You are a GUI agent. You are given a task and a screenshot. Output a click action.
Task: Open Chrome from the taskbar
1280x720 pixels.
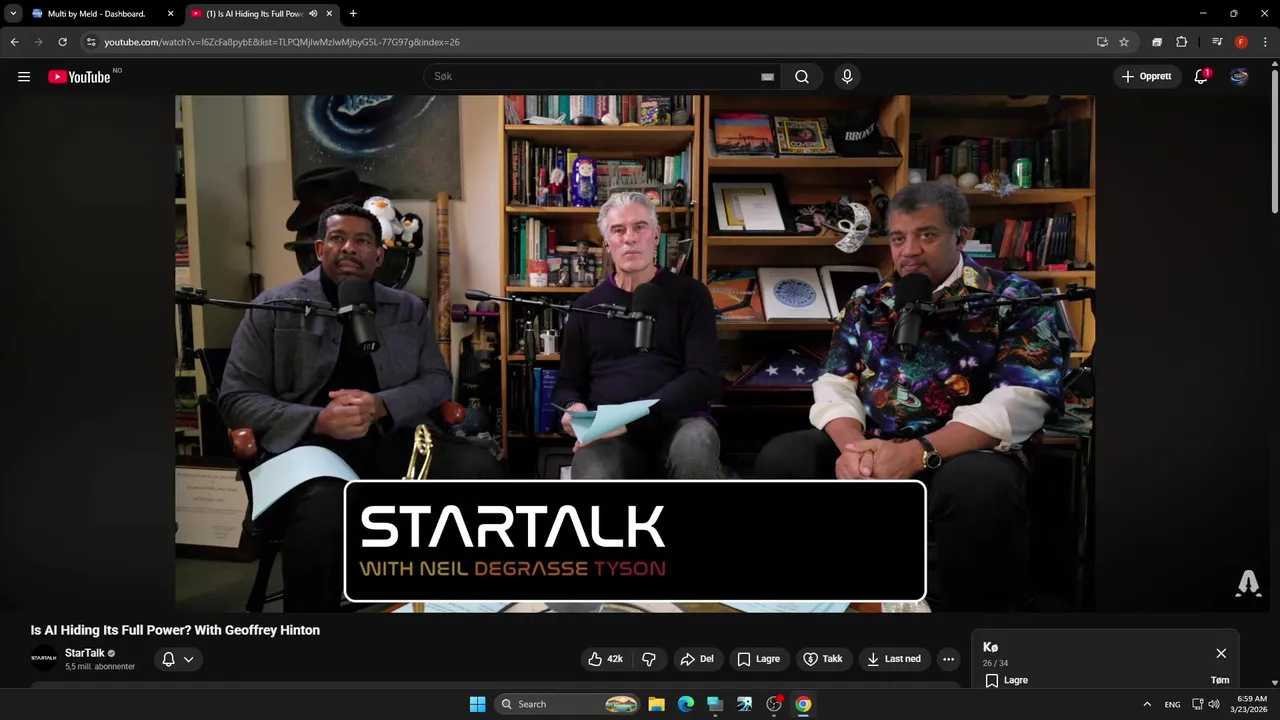pos(803,704)
